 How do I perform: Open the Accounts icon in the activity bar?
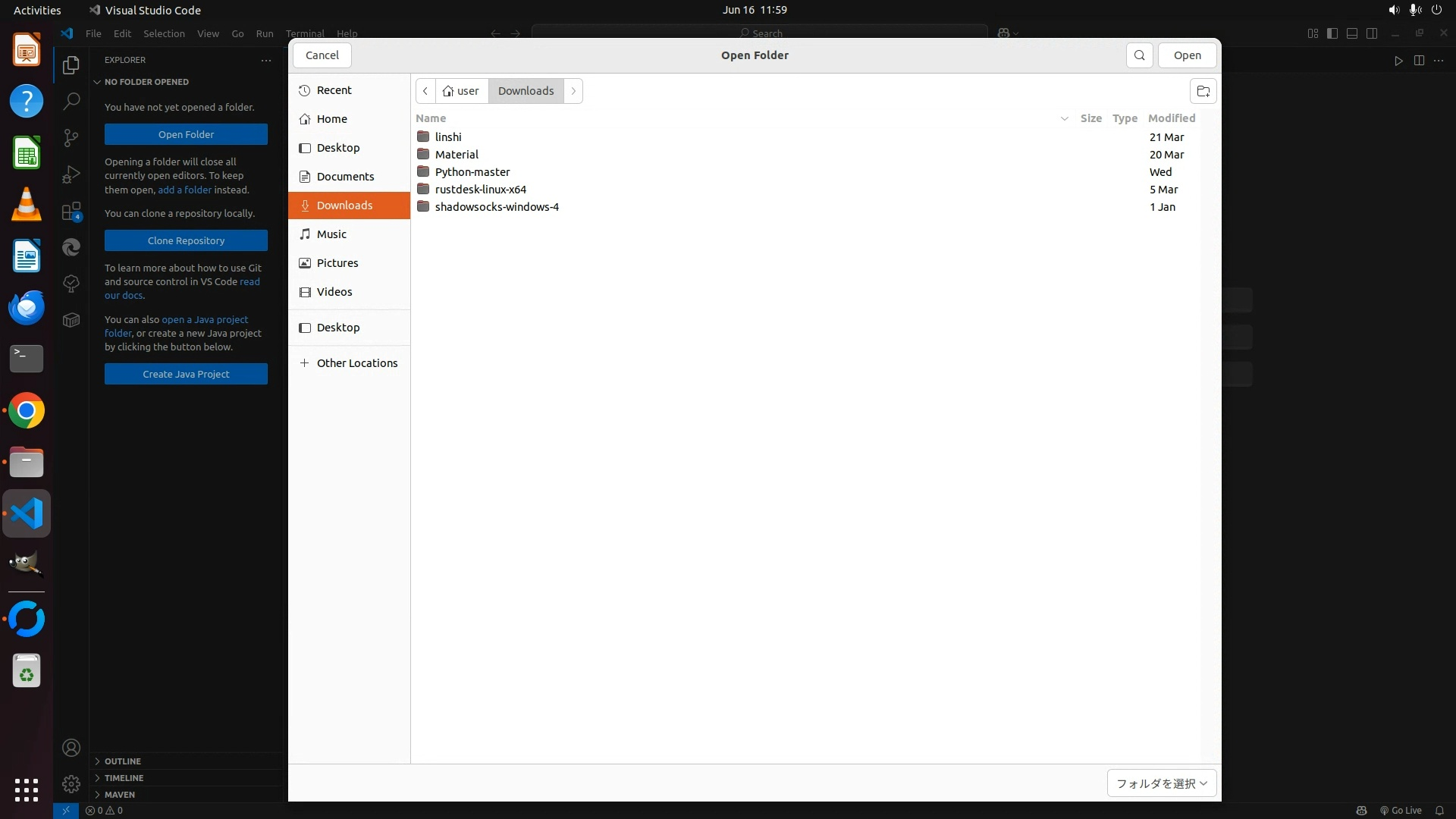pyautogui.click(x=71, y=748)
